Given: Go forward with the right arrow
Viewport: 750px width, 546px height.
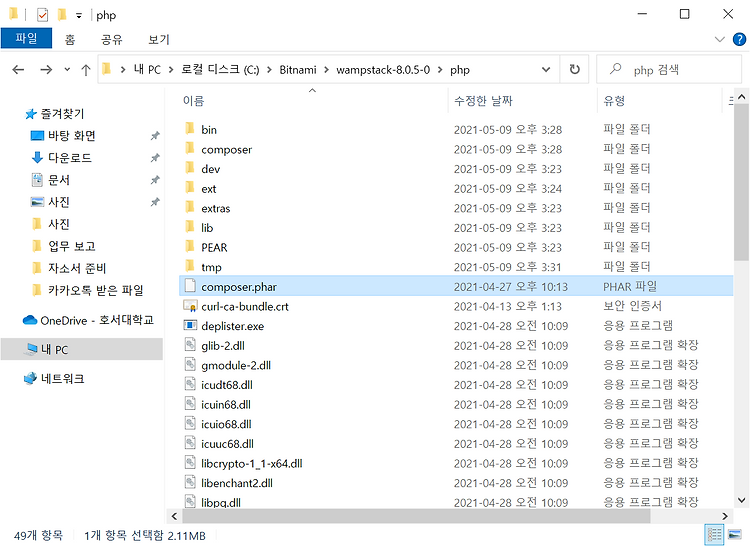Looking at the screenshot, I should click(46, 70).
